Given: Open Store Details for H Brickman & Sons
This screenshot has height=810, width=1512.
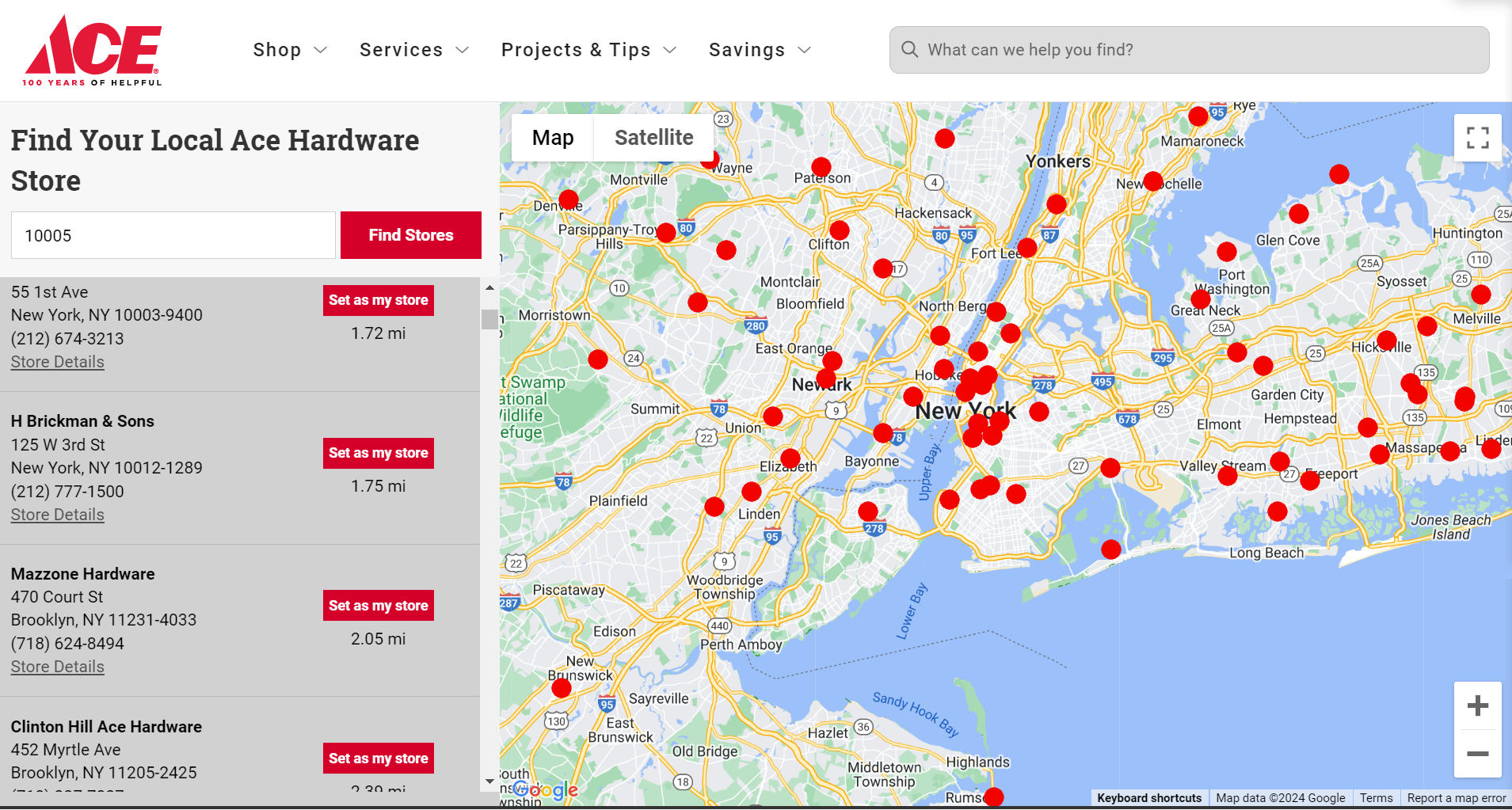Looking at the screenshot, I should pyautogui.click(x=58, y=515).
